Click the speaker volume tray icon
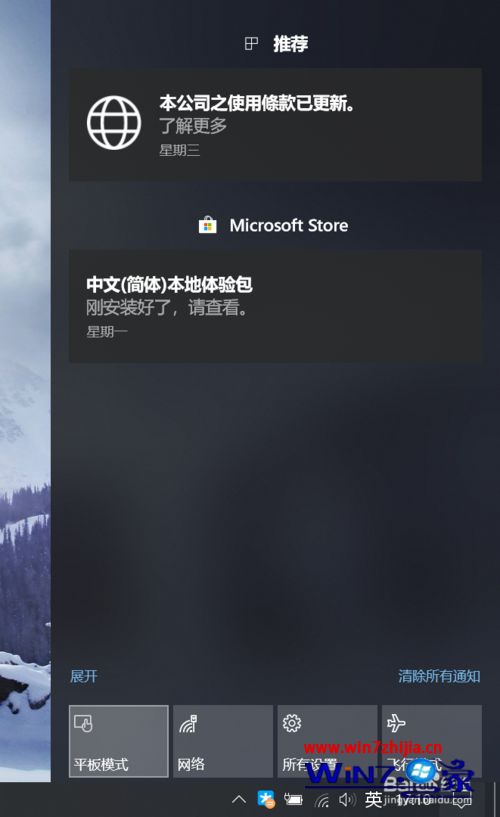 [347, 799]
